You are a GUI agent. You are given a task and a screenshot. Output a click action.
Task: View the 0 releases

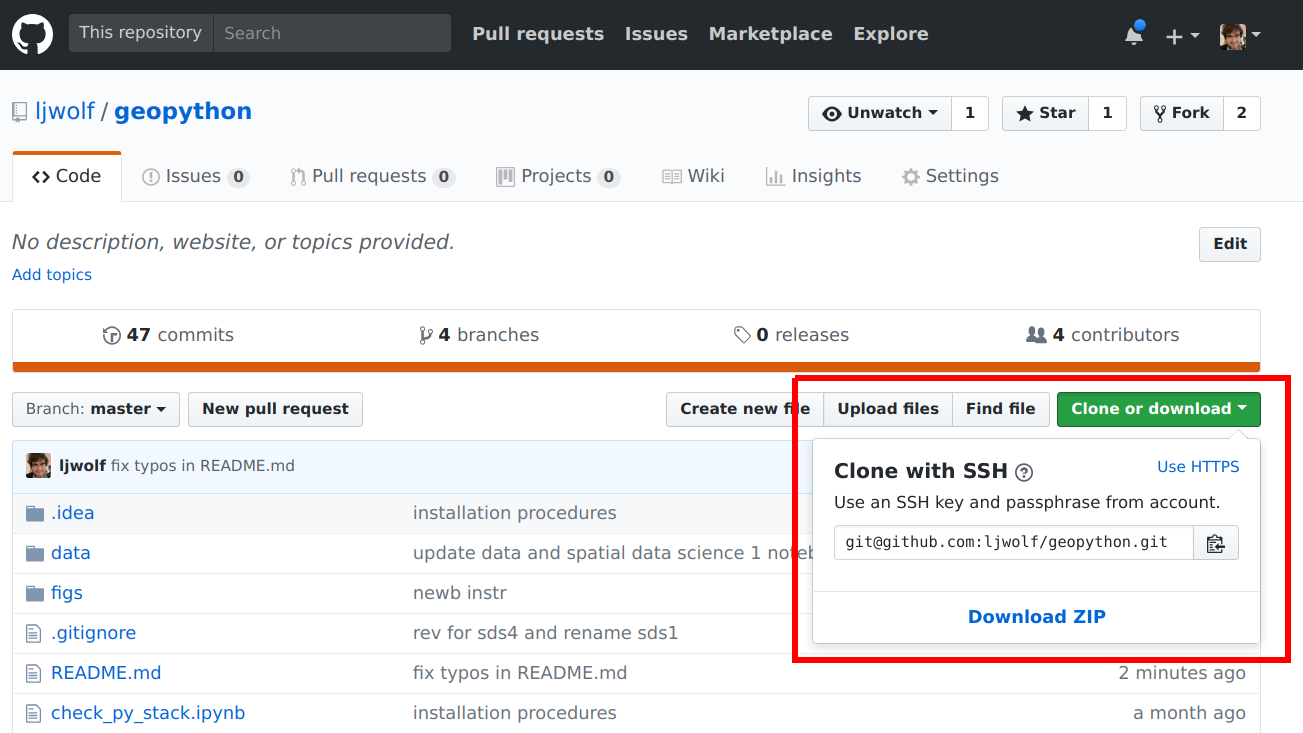coord(791,335)
